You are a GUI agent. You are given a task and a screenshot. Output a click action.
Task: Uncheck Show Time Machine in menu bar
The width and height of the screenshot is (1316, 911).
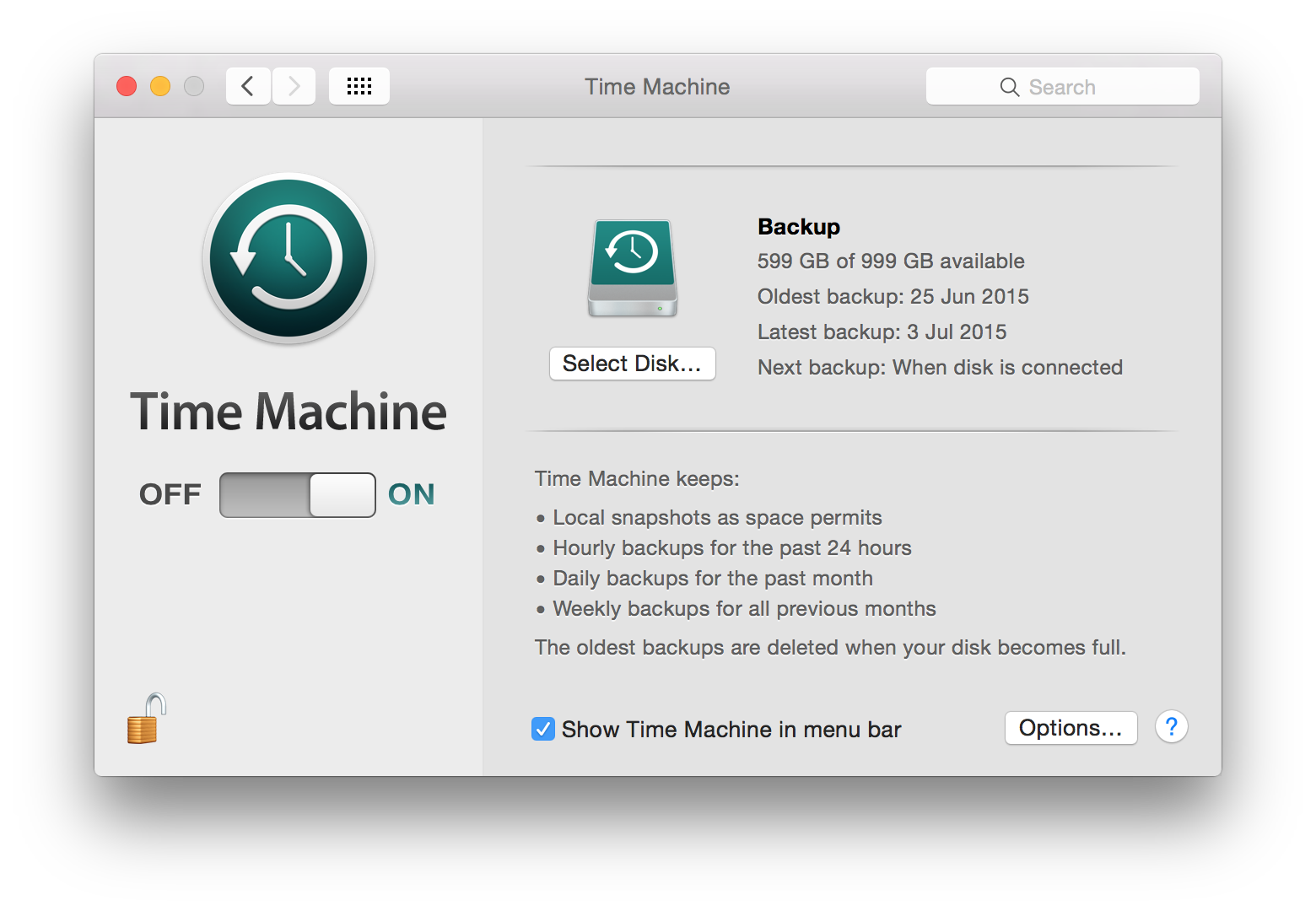tap(543, 729)
